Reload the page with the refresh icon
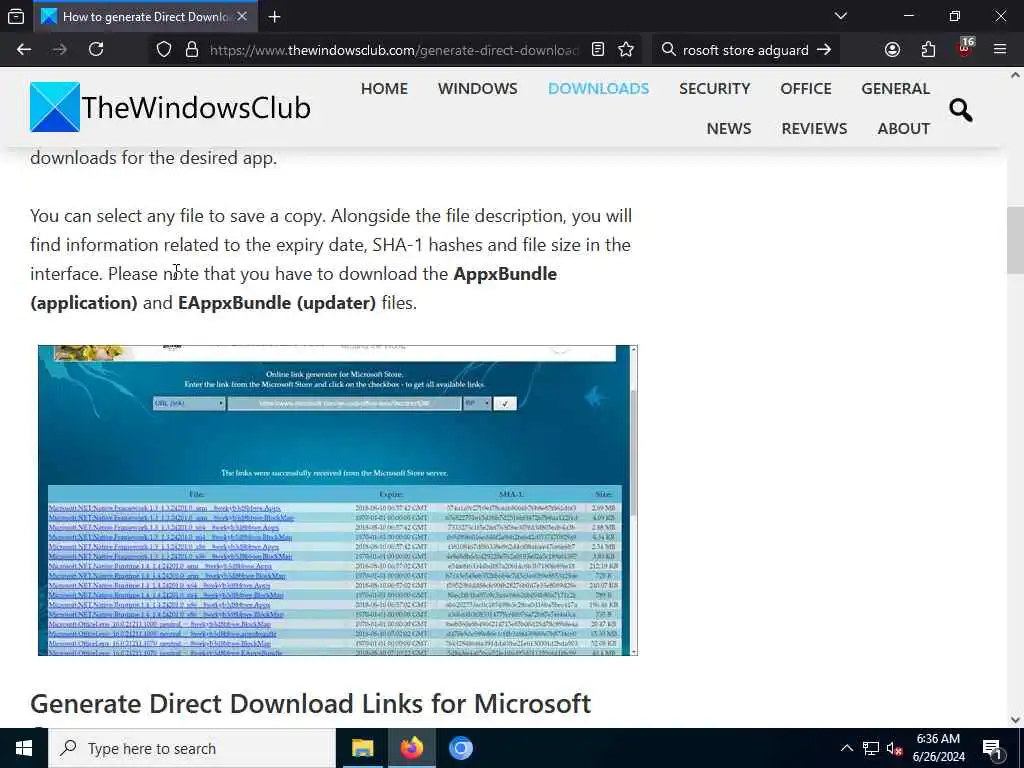The width and height of the screenshot is (1024, 768). (96, 50)
